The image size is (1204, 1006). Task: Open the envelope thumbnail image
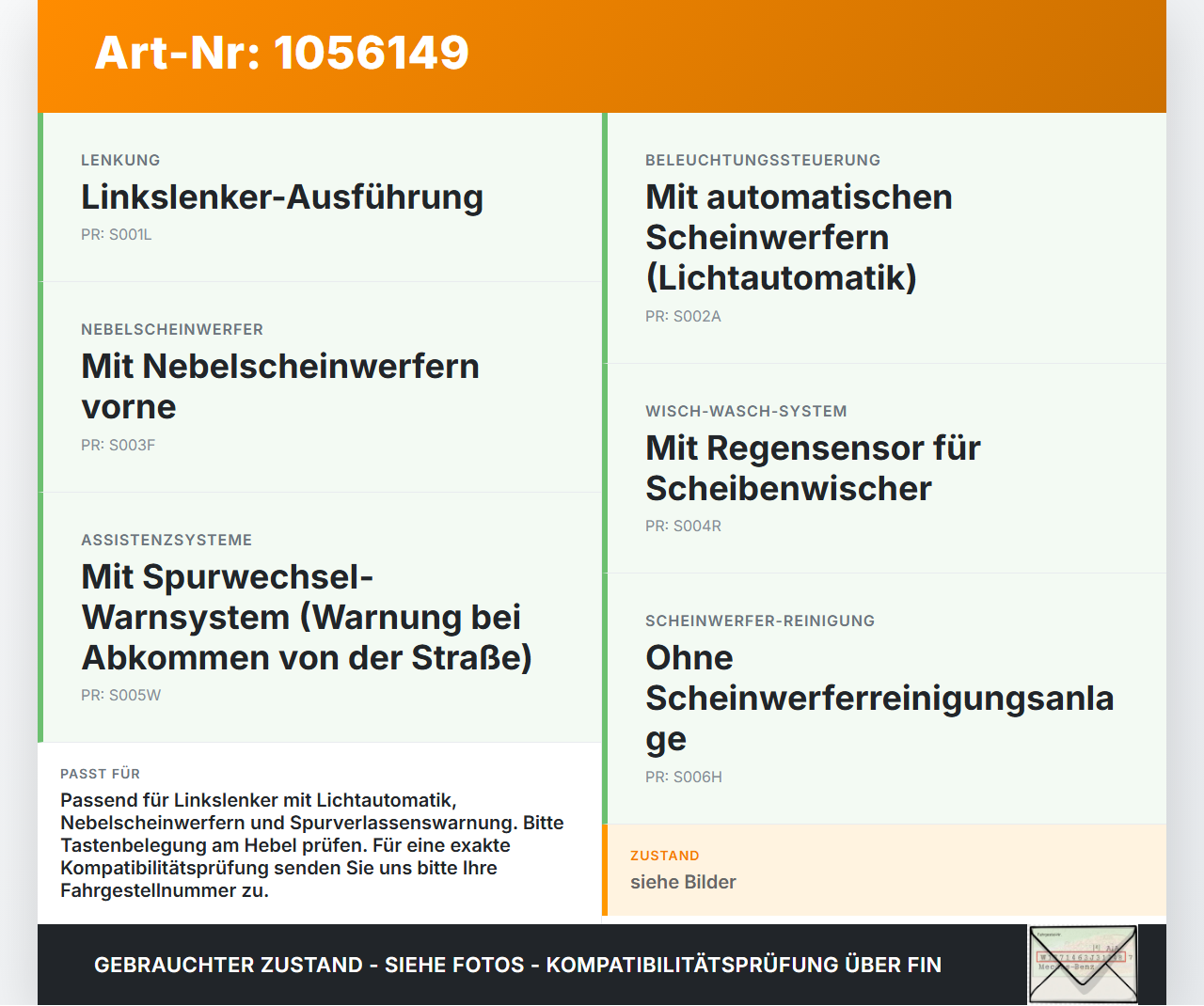[x=1083, y=965]
